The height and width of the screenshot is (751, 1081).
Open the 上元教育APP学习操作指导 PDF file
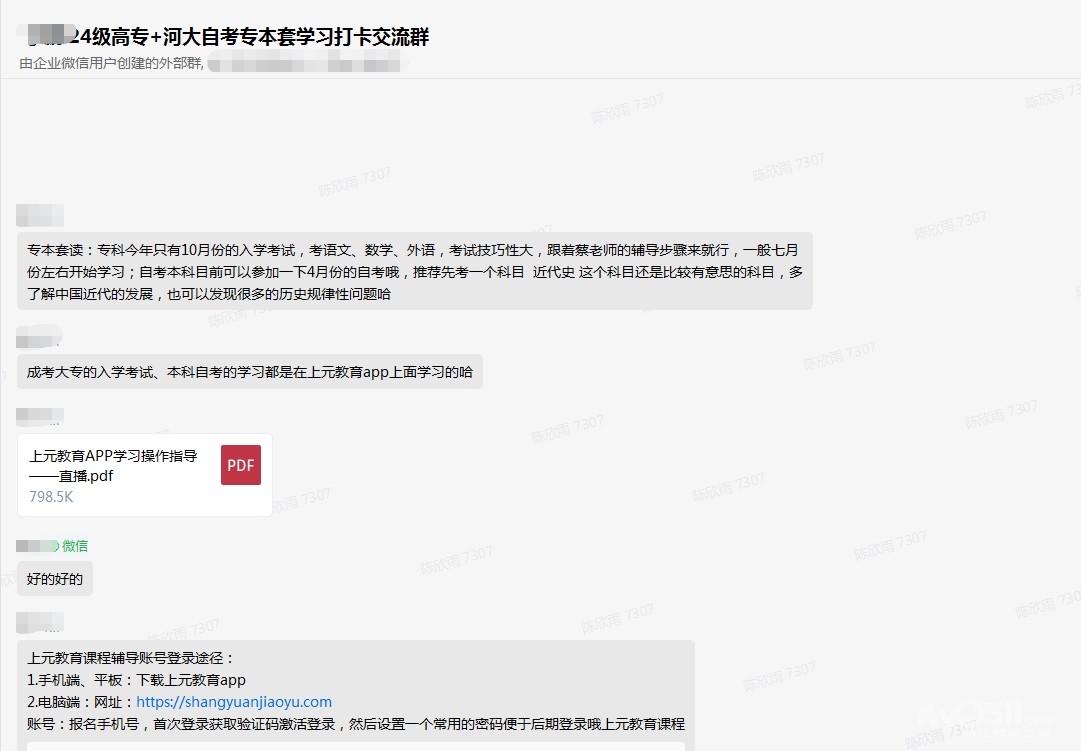(x=113, y=465)
